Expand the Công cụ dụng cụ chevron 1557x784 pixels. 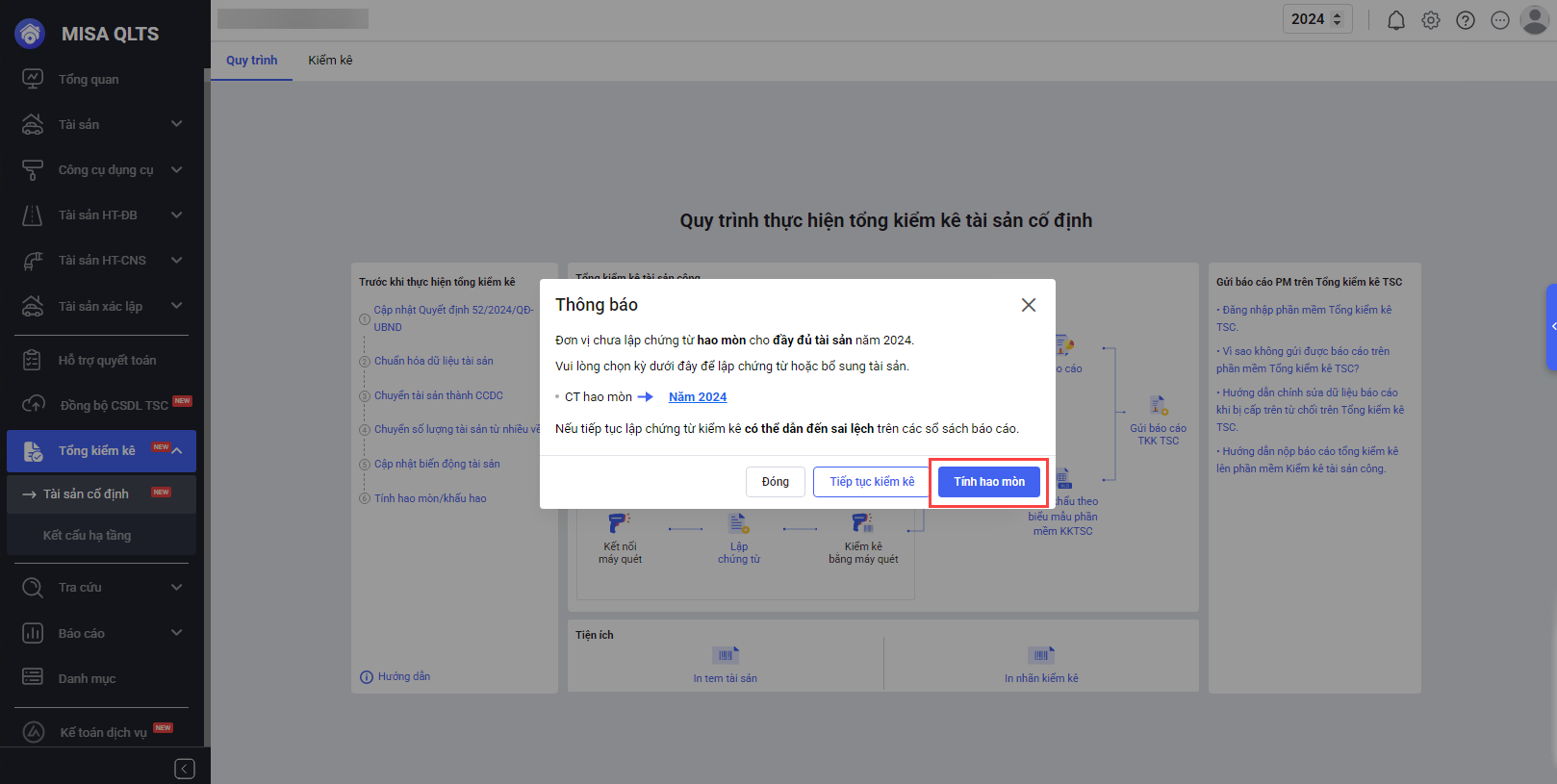[x=176, y=169]
